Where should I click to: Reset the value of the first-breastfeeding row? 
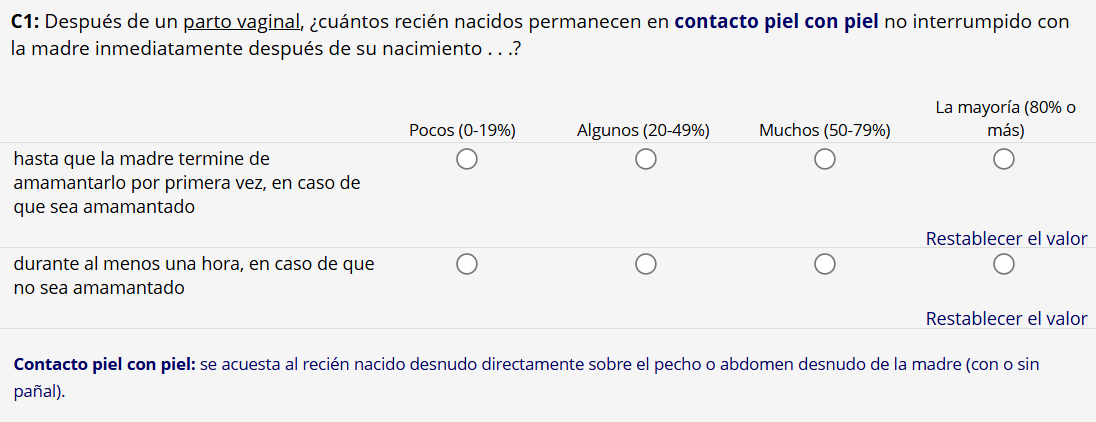1005,239
